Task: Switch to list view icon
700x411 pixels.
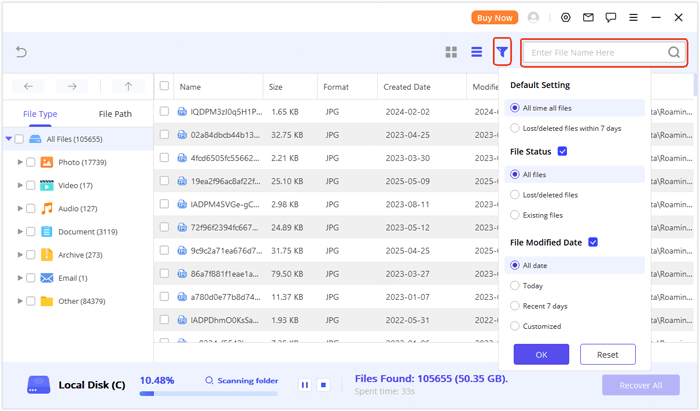Action: (477, 52)
